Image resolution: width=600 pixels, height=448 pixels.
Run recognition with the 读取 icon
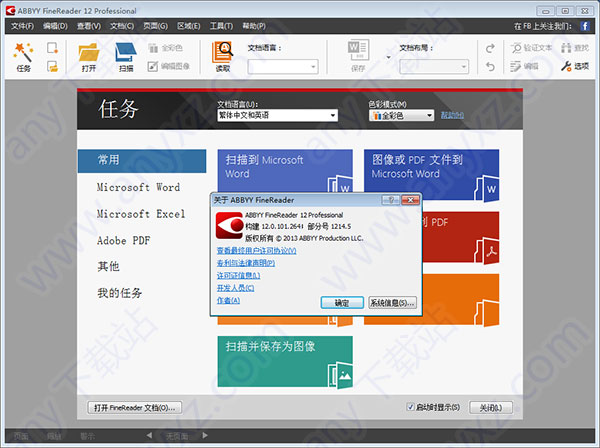(x=223, y=57)
